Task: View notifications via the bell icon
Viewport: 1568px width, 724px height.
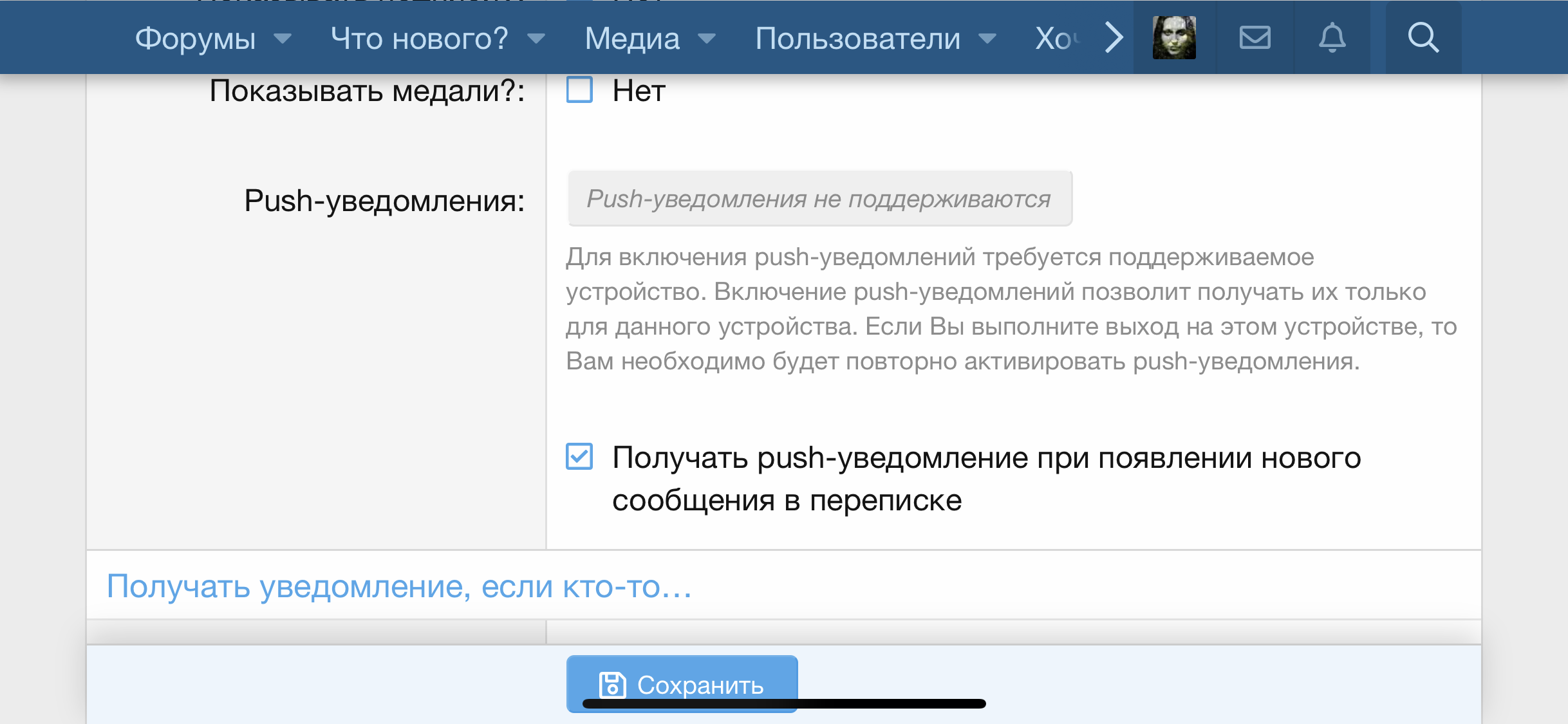Action: coord(1332,37)
